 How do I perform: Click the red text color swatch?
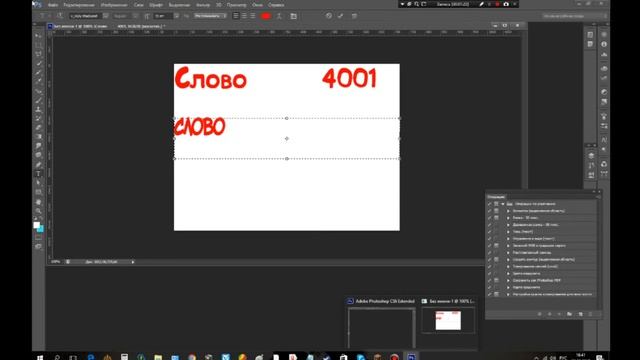pyautogui.click(x=266, y=16)
